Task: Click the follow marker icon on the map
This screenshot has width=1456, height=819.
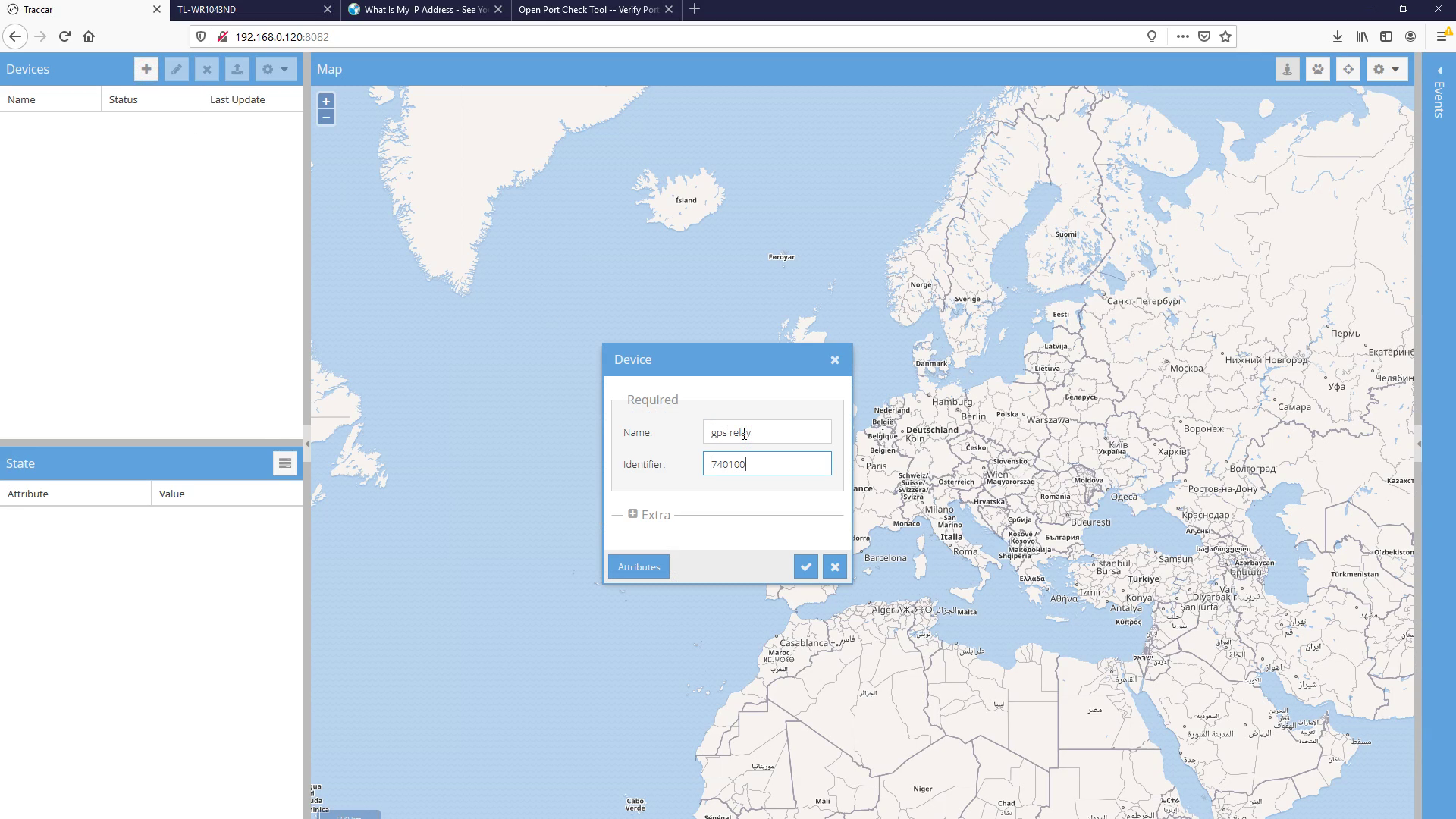Action: [1288, 69]
